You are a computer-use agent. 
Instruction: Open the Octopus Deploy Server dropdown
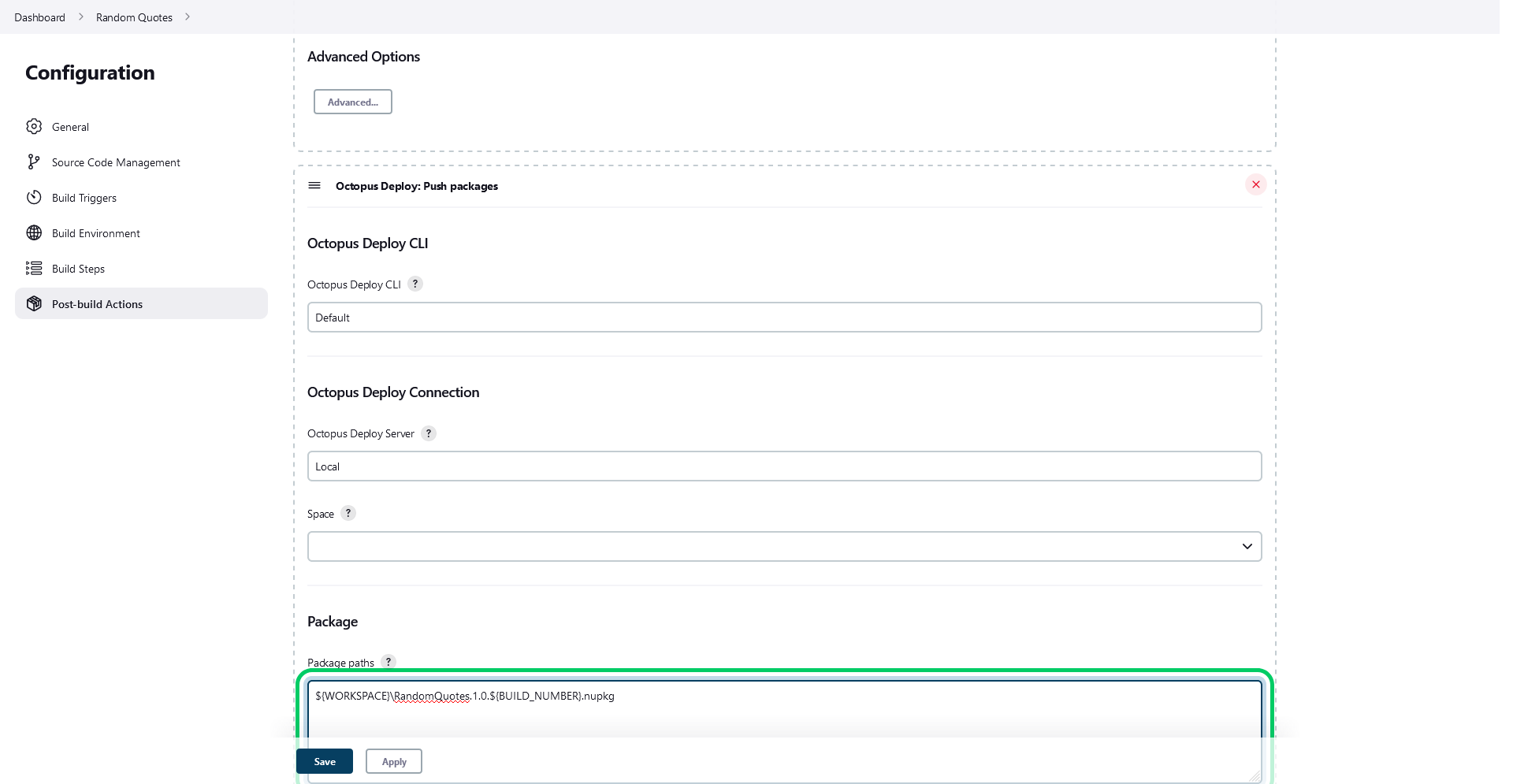click(785, 466)
